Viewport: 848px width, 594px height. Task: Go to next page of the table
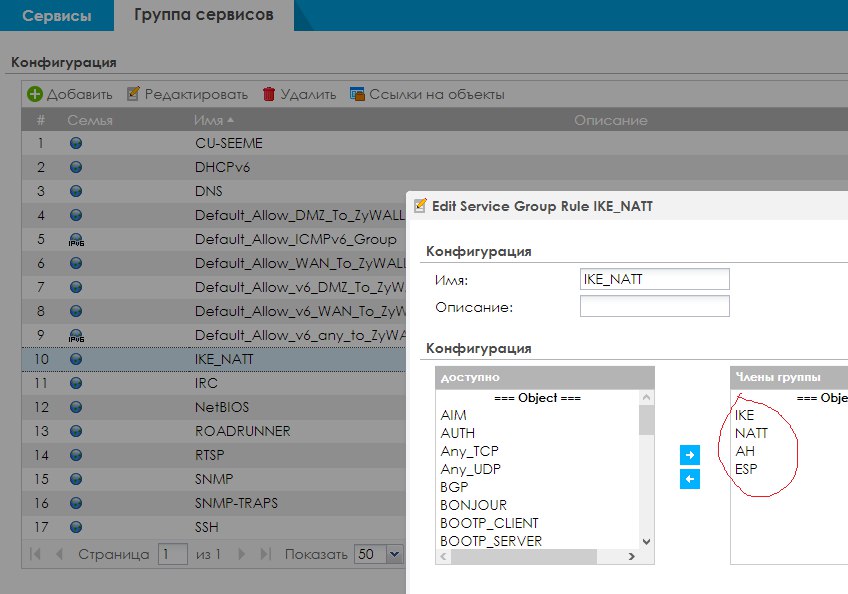[241, 554]
